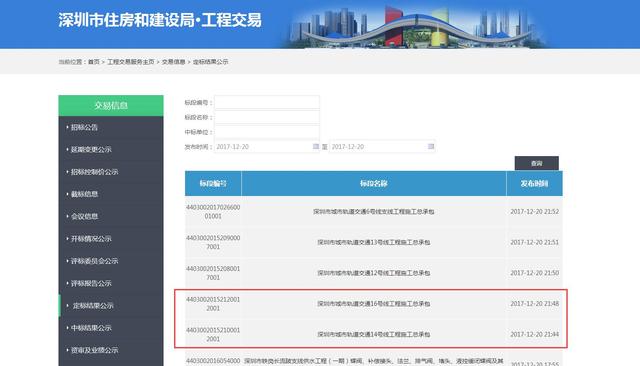This screenshot has height=366, width=640.
Task: Open 工程交易服务主页 breadcrumb link
Action: tap(131, 62)
